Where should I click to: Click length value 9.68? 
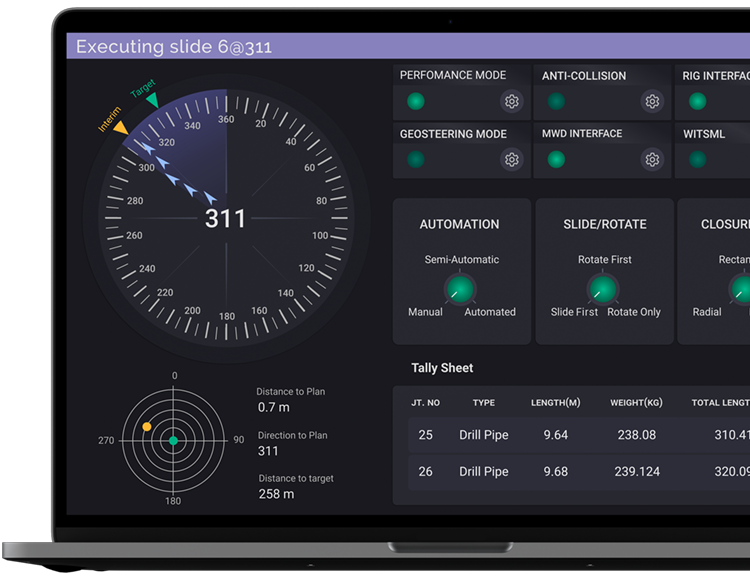click(555, 472)
